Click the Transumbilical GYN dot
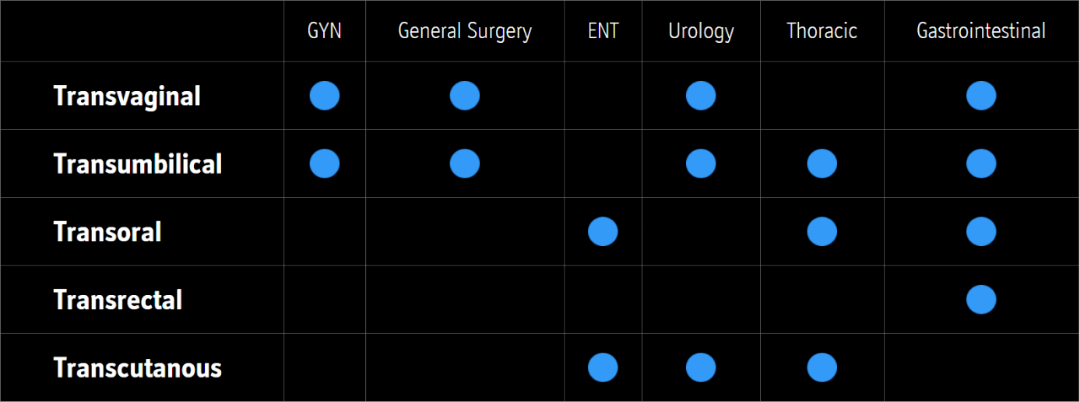Image resolution: width=1080 pixels, height=402 pixels. pos(324,164)
